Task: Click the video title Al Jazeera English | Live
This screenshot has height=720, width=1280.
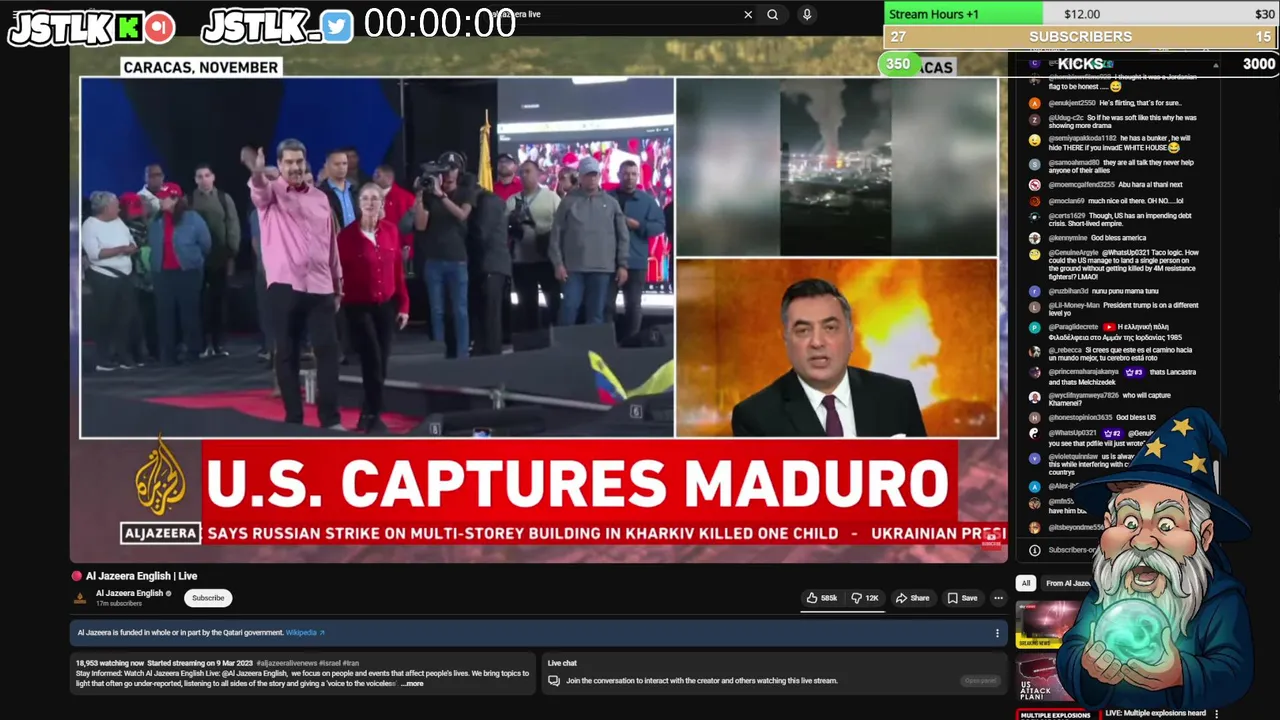Action: 141,576
